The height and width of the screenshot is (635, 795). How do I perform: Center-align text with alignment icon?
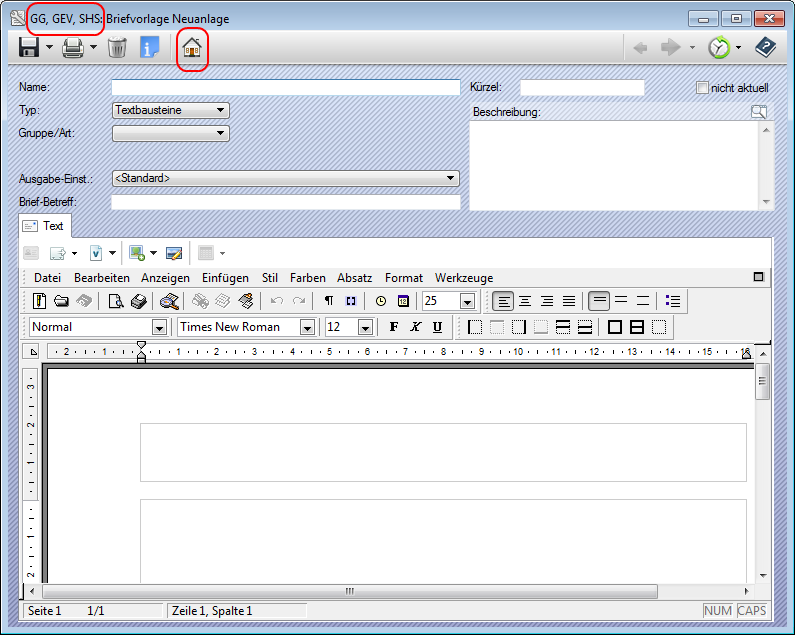(525, 301)
